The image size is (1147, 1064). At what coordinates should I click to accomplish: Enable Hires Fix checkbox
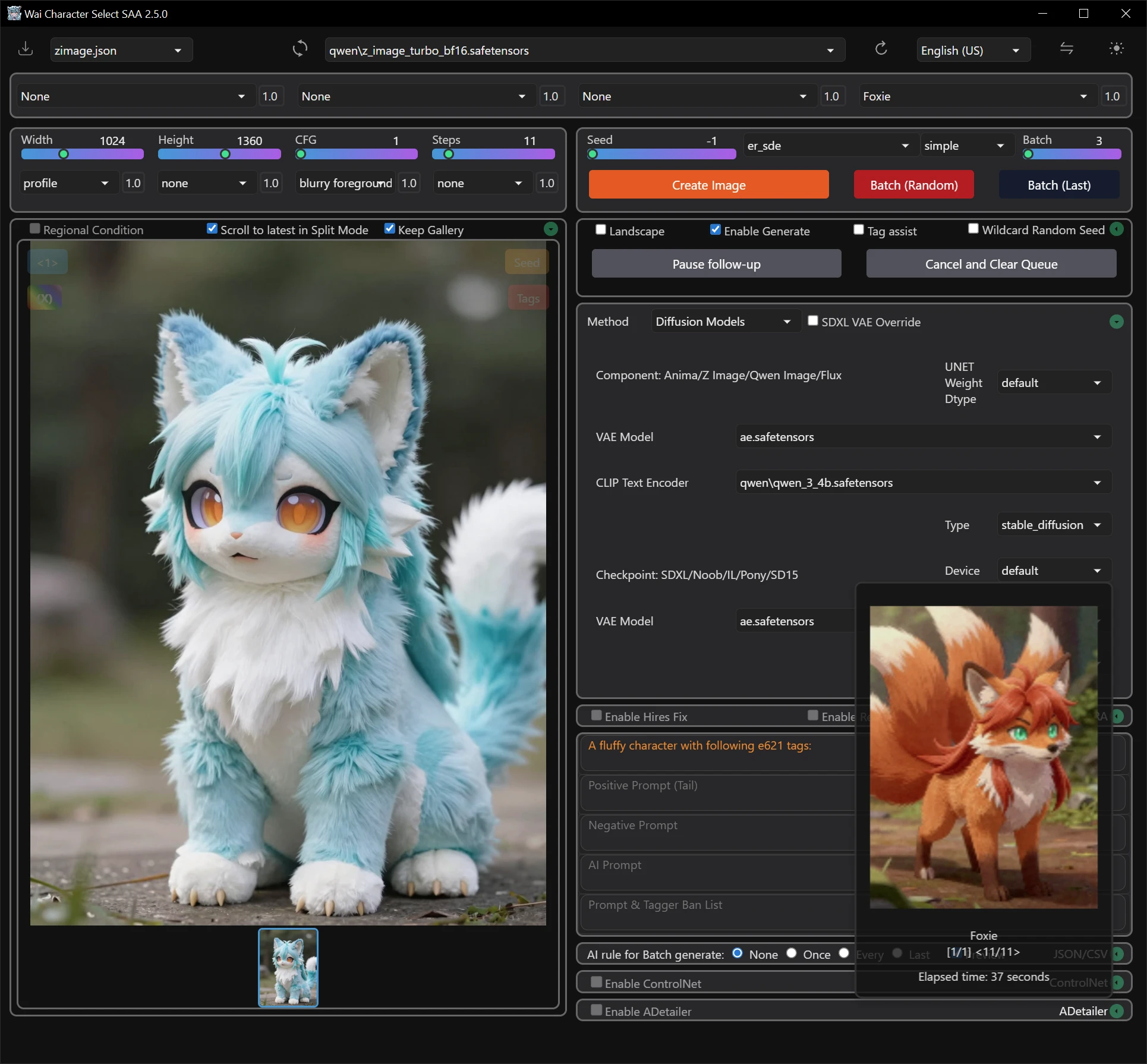(597, 716)
